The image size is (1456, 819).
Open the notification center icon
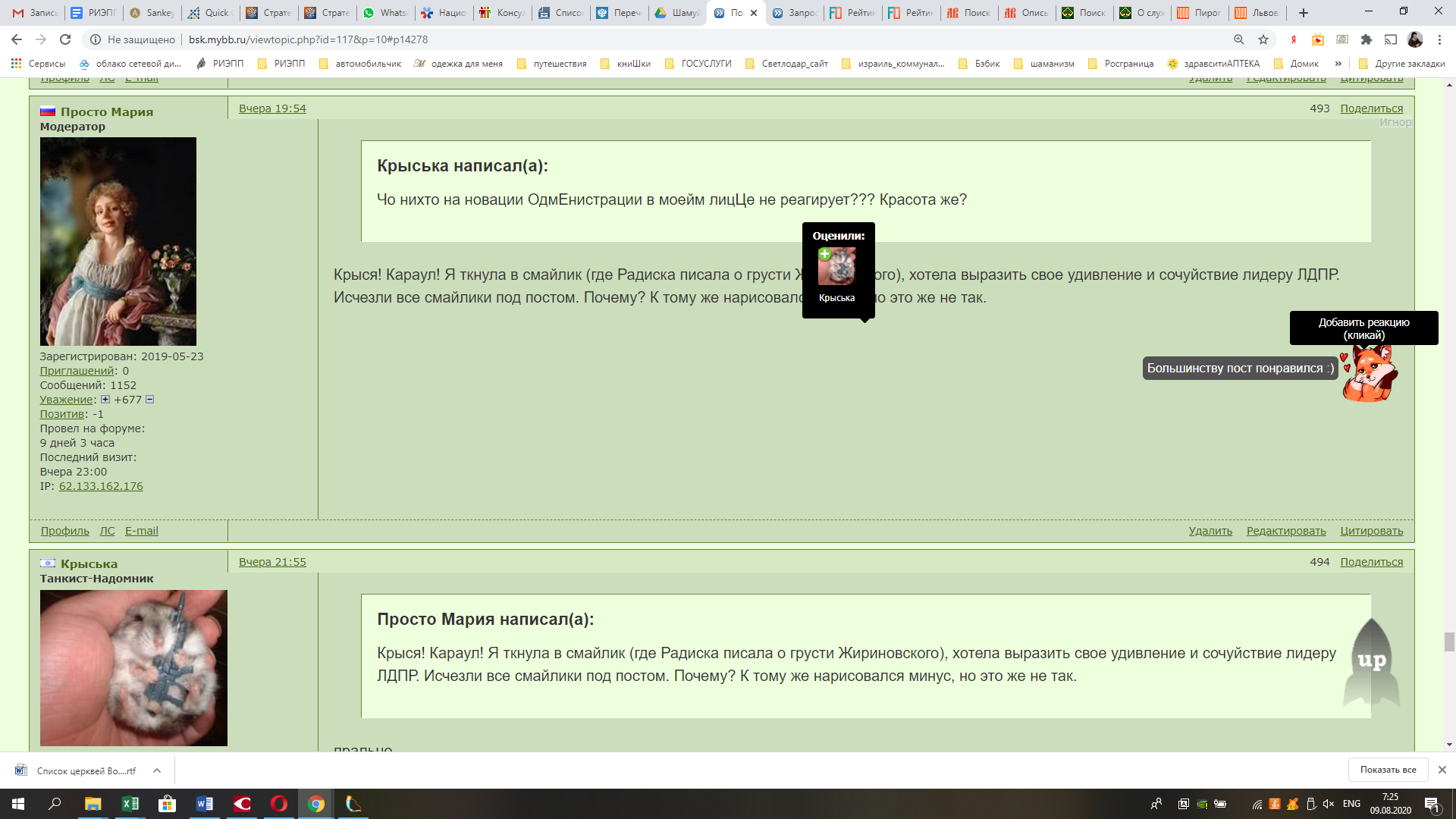[1432, 805]
